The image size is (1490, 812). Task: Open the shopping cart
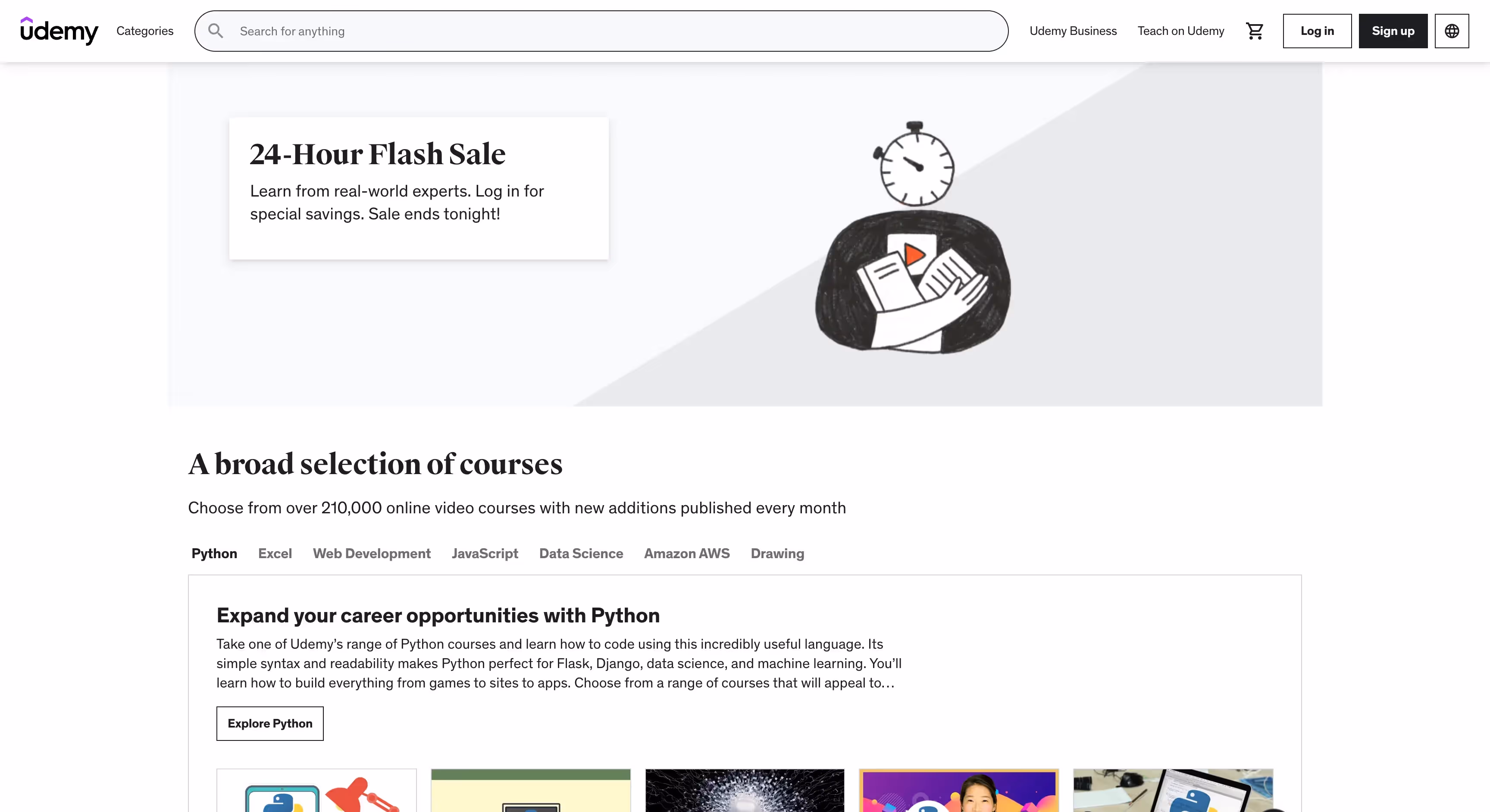[1254, 31]
